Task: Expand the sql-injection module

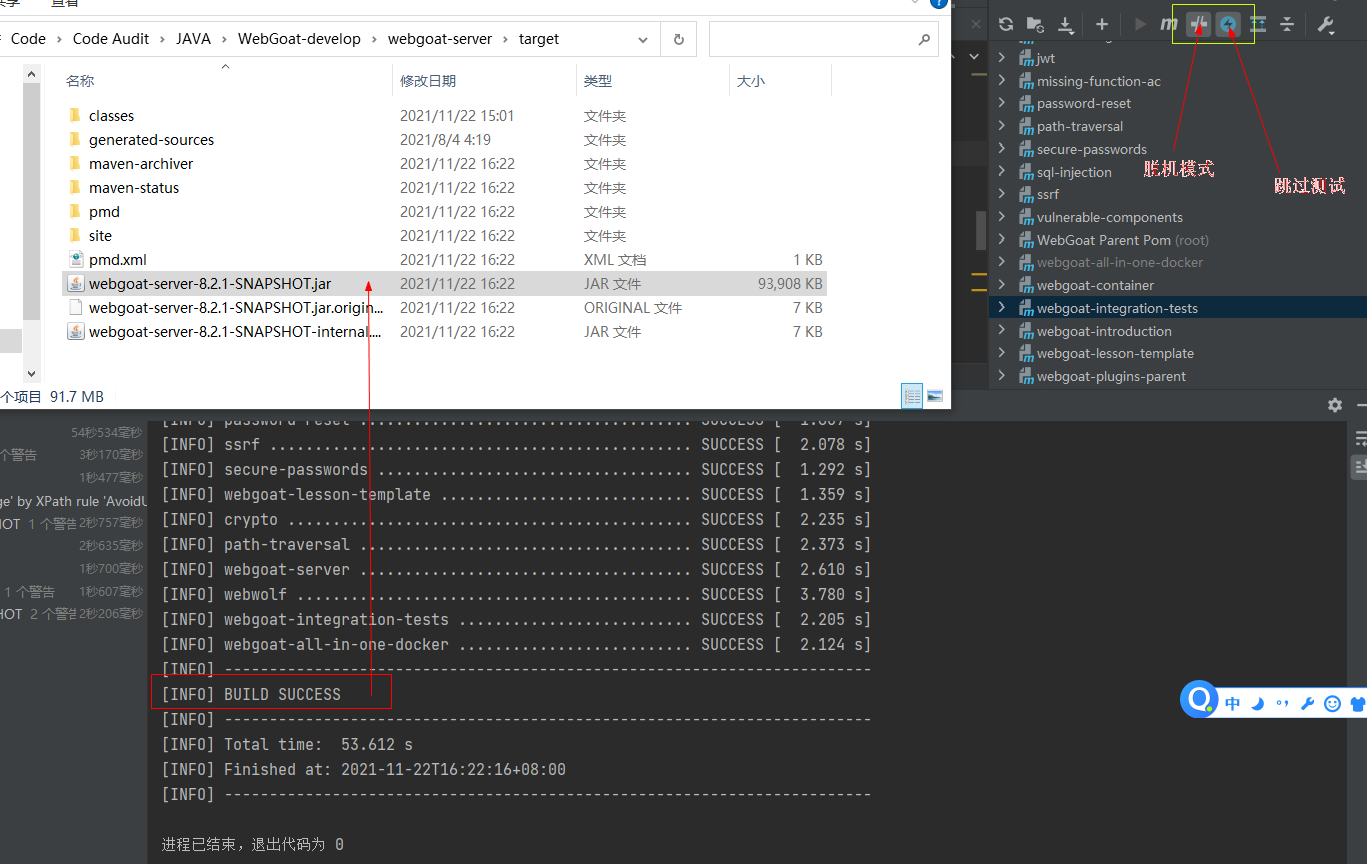Action: click(x=1001, y=172)
